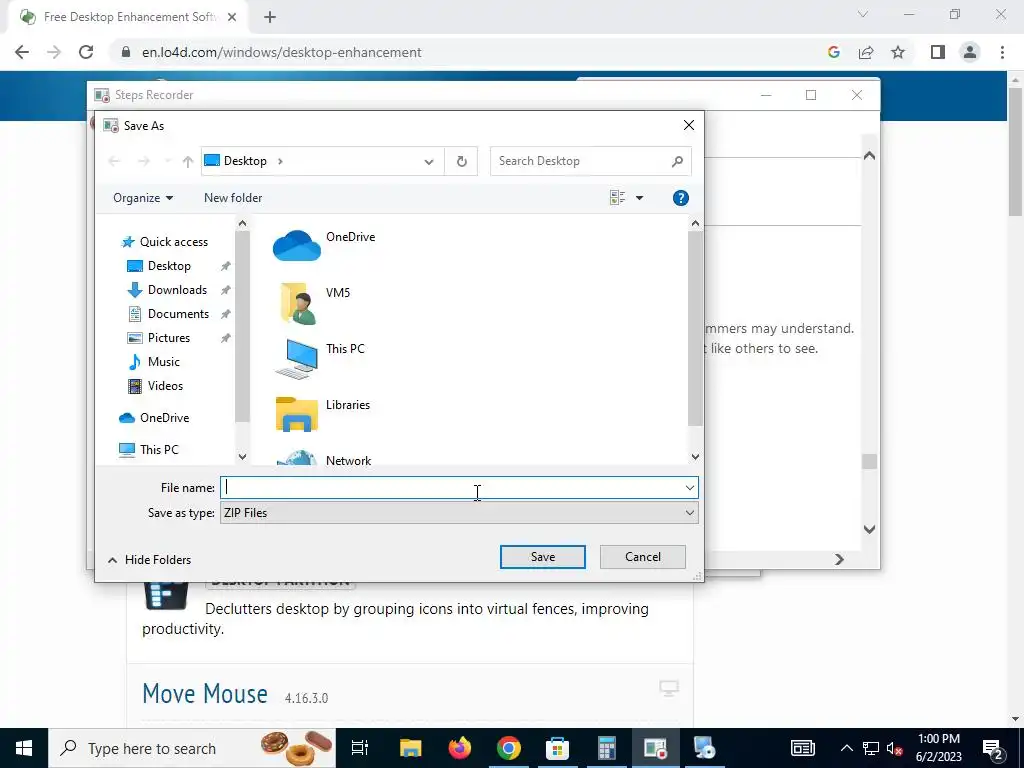Open Task View on the taskbar

(360, 748)
